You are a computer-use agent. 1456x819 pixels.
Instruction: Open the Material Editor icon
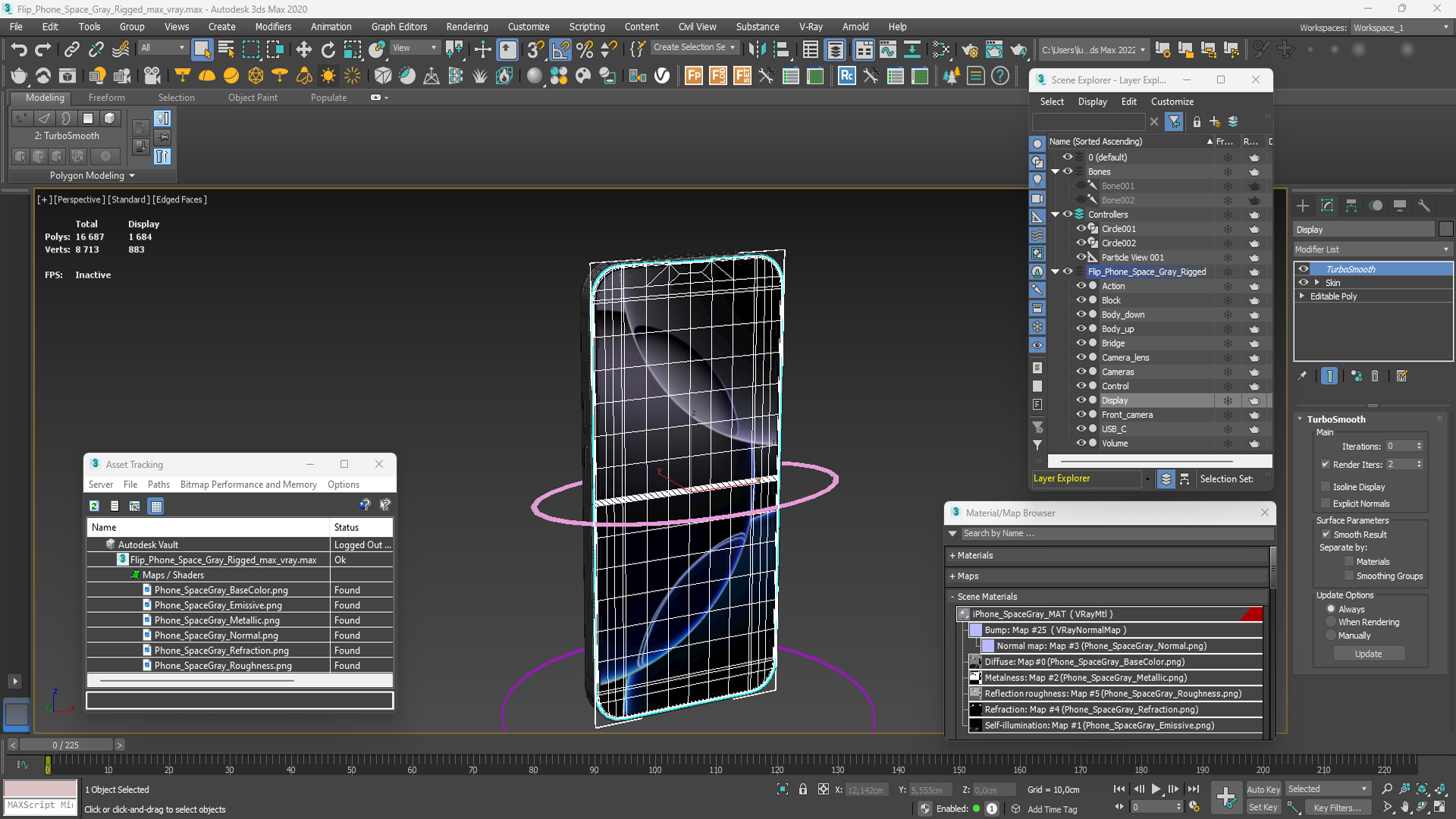coord(941,50)
